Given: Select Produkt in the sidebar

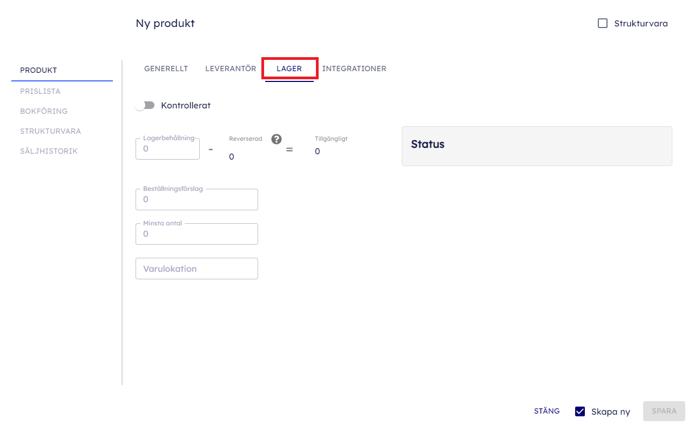Looking at the screenshot, I should click(x=39, y=71).
